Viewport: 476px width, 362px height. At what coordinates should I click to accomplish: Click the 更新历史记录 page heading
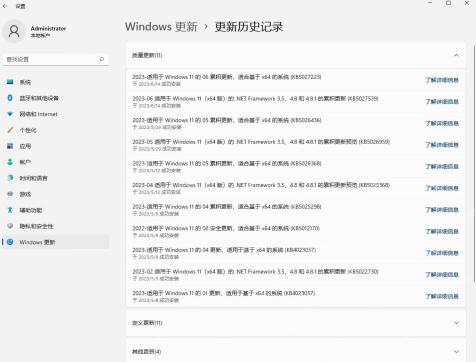[249, 27]
